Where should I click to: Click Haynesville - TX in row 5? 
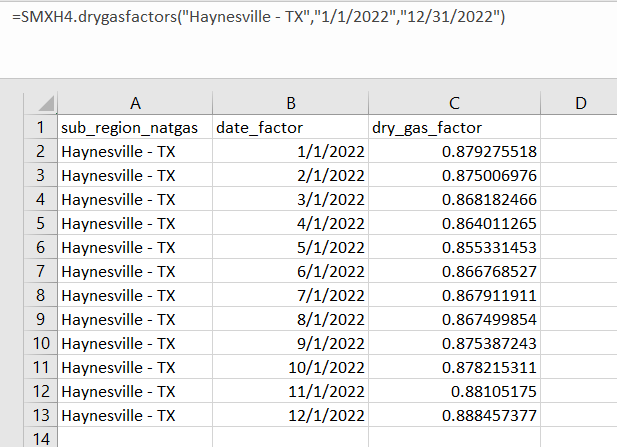[135, 223]
